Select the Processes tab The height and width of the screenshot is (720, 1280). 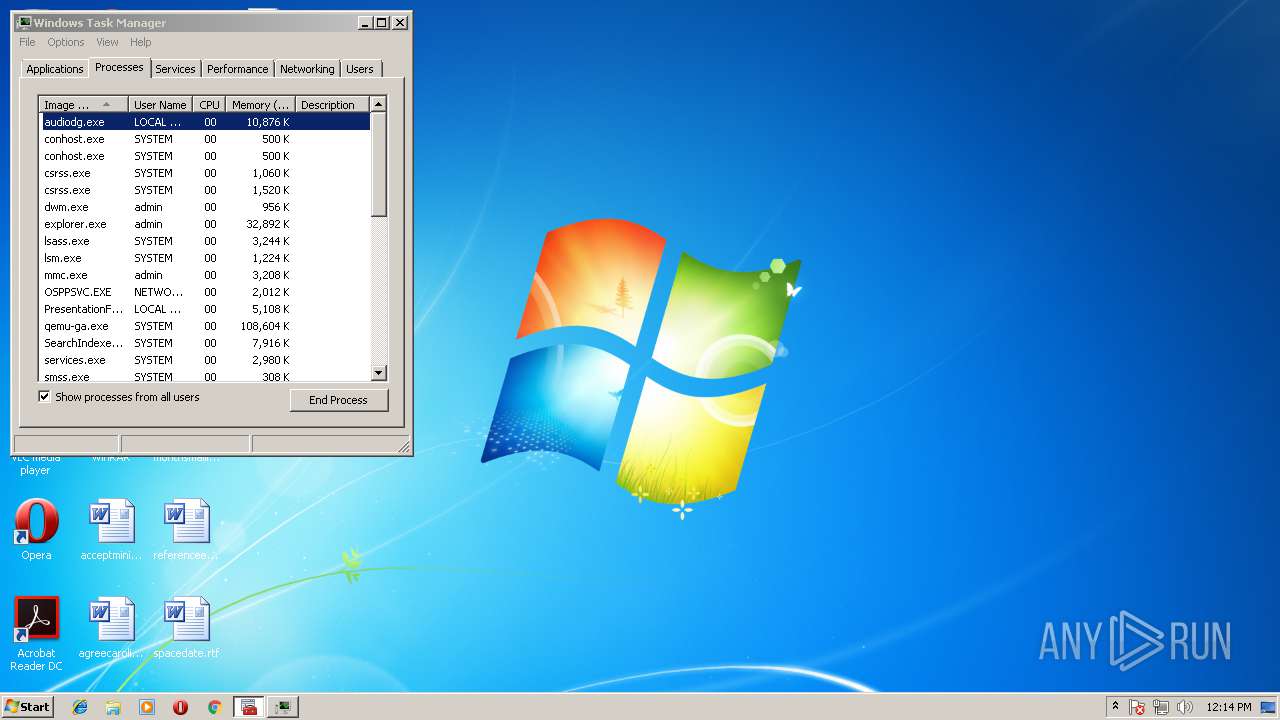tap(119, 67)
